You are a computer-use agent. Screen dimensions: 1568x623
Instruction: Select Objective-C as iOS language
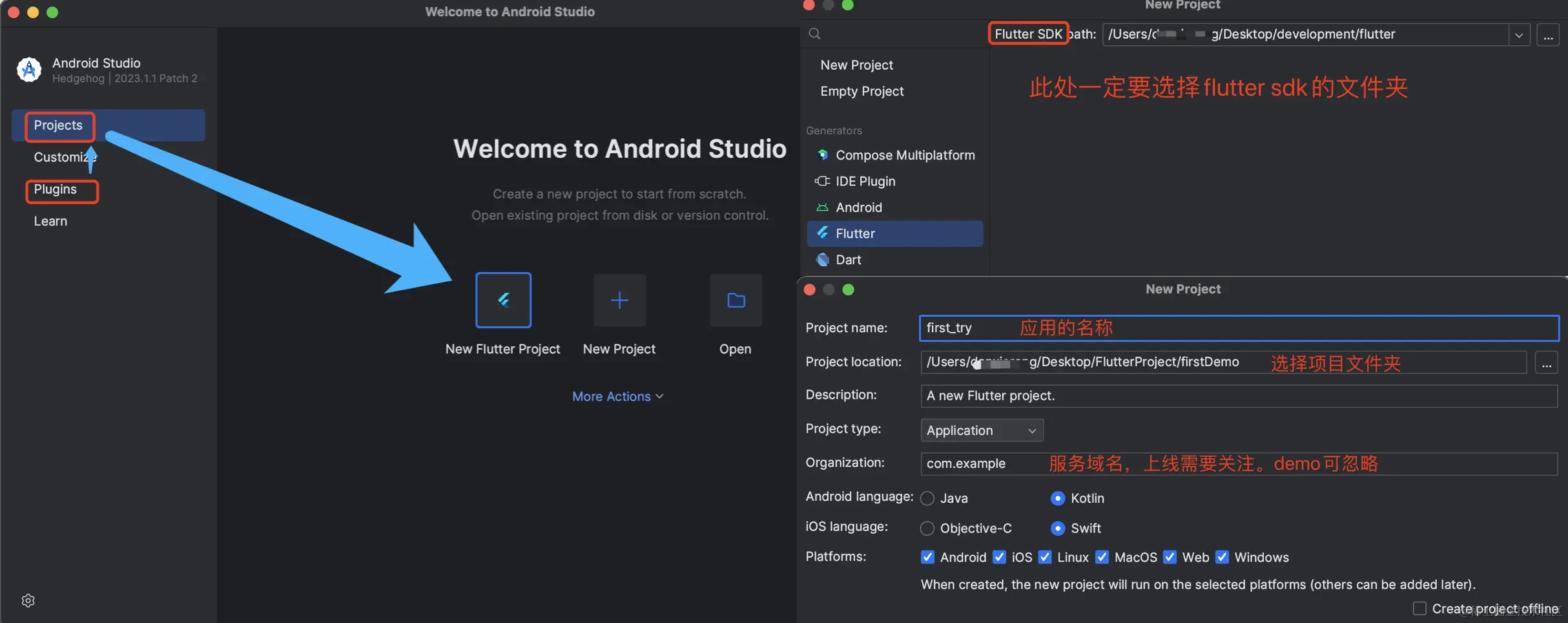coord(927,529)
